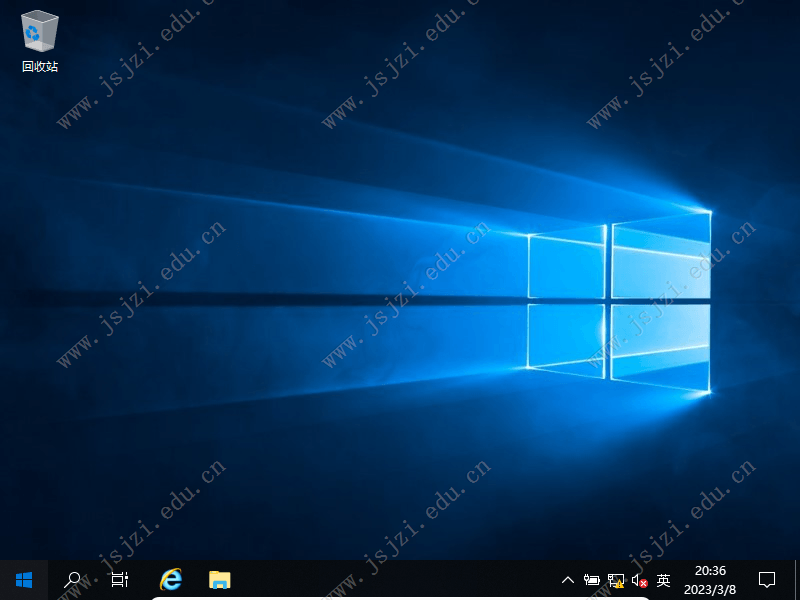Launch Internet Explorer from the taskbar
The image size is (800, 600).
[x=170, y=580]
